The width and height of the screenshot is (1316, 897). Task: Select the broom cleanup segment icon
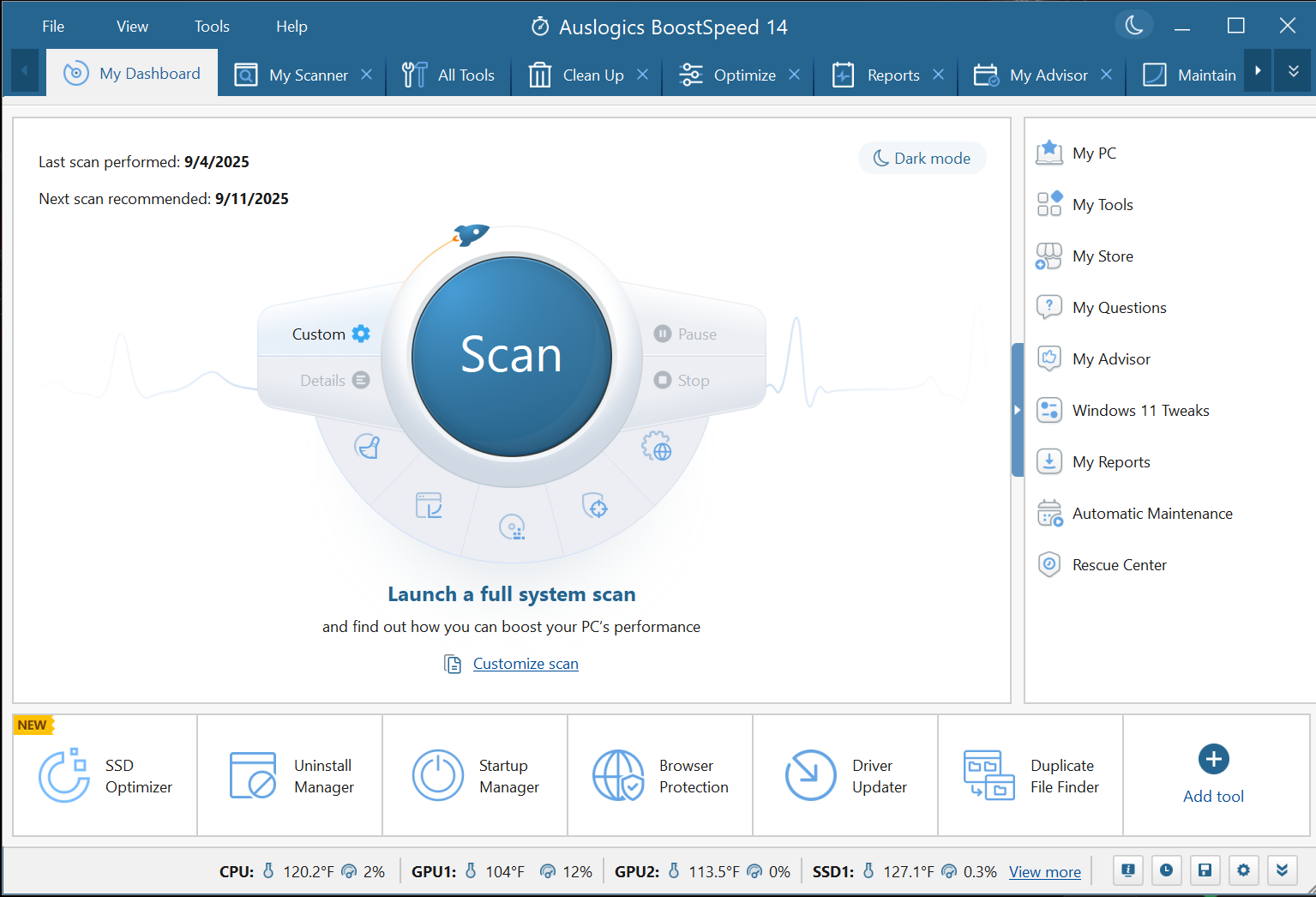point(368,446)
